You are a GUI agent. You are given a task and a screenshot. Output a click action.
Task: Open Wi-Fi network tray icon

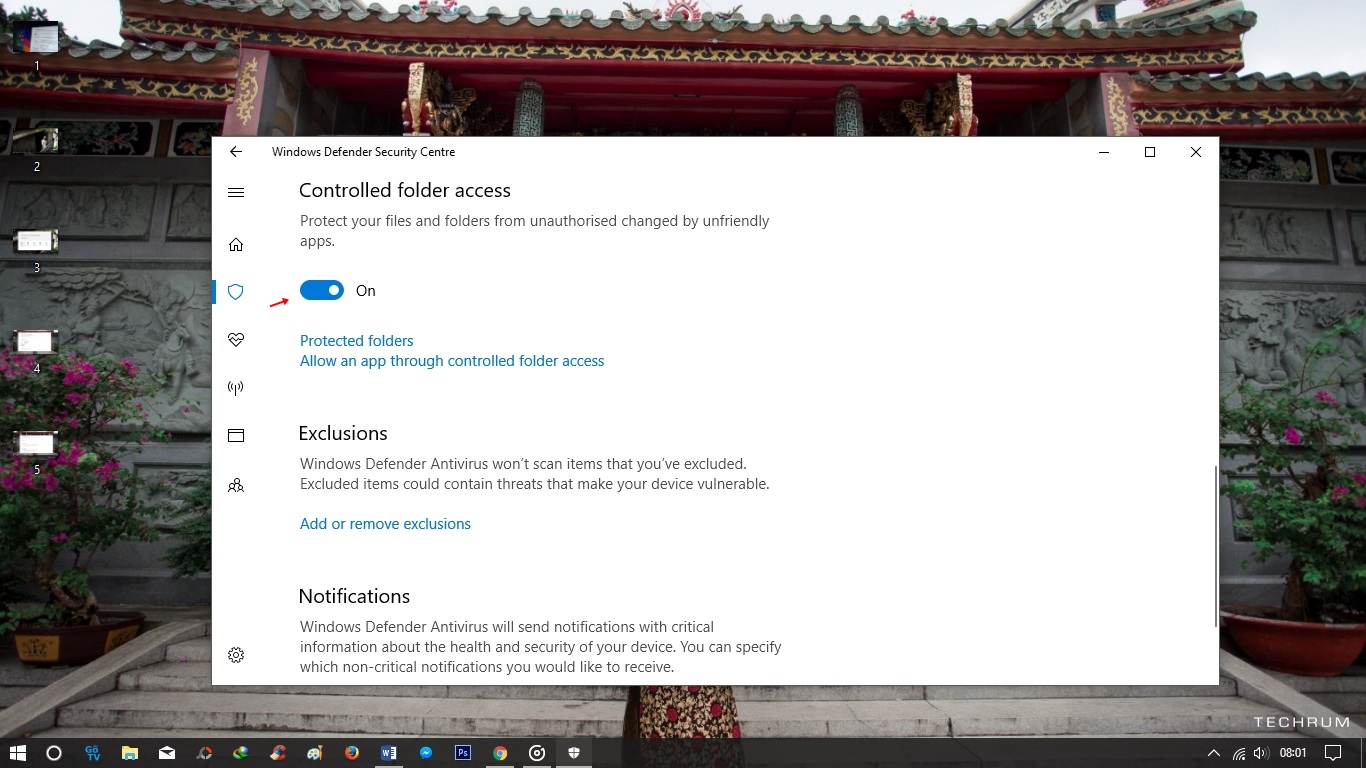point(1240,753)
